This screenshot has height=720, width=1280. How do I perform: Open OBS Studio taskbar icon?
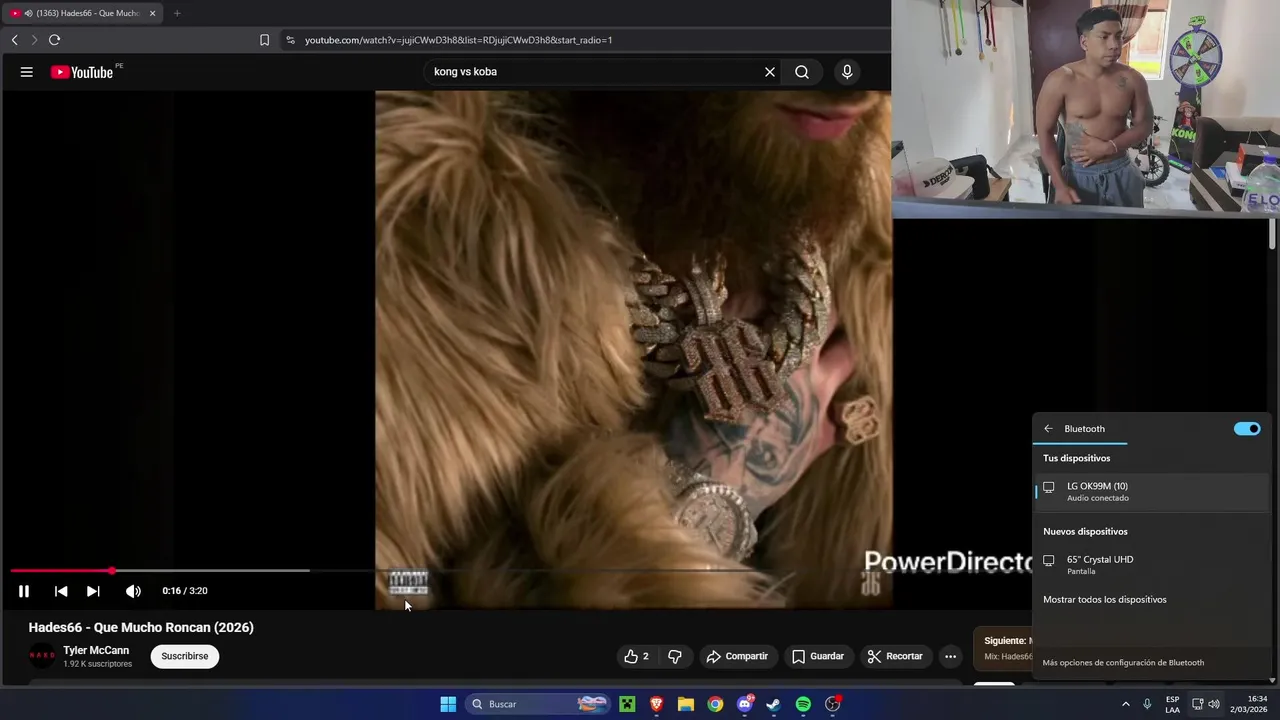coord(833,704)
